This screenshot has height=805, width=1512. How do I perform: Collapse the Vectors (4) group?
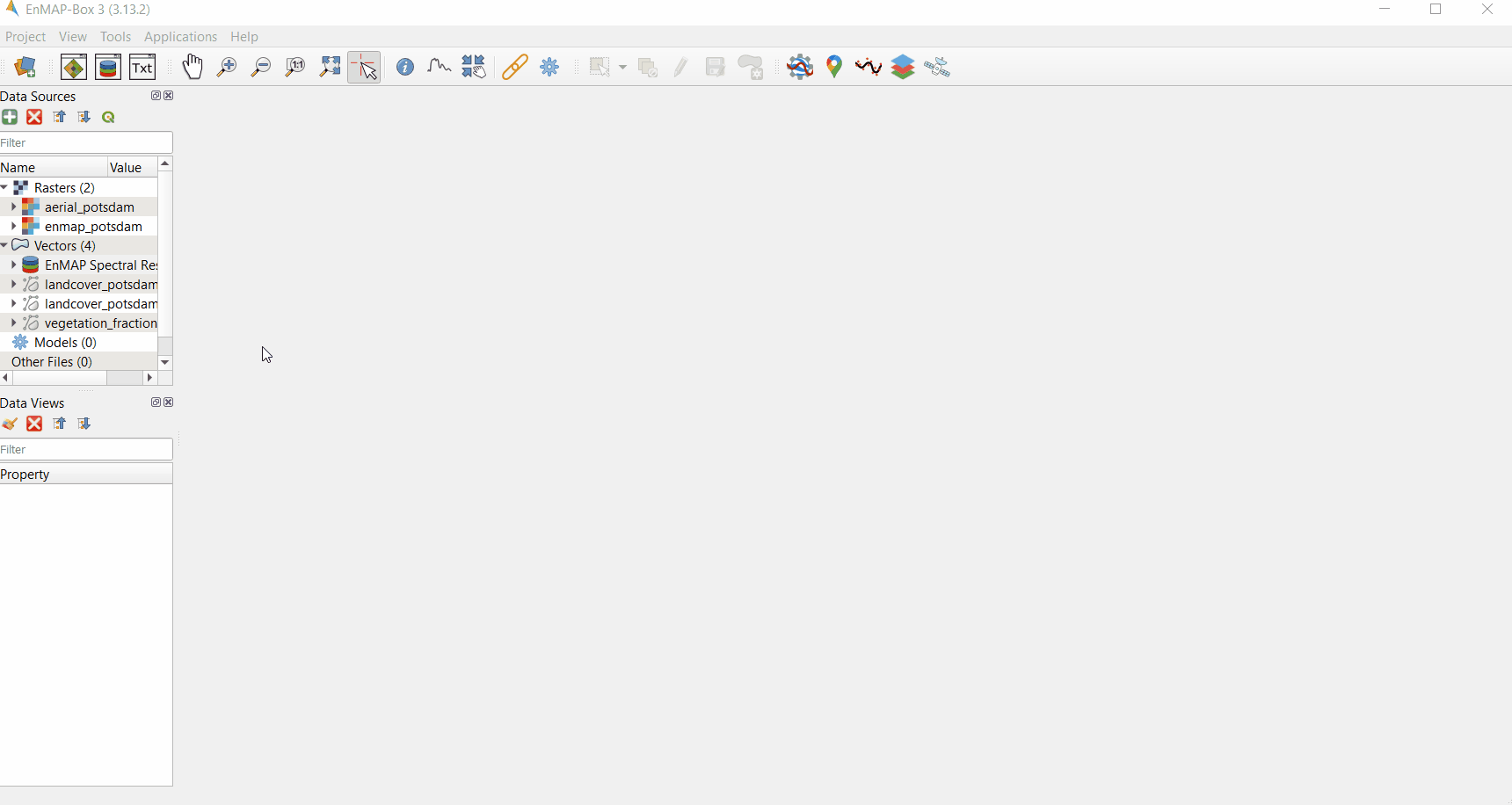[4, 245]
